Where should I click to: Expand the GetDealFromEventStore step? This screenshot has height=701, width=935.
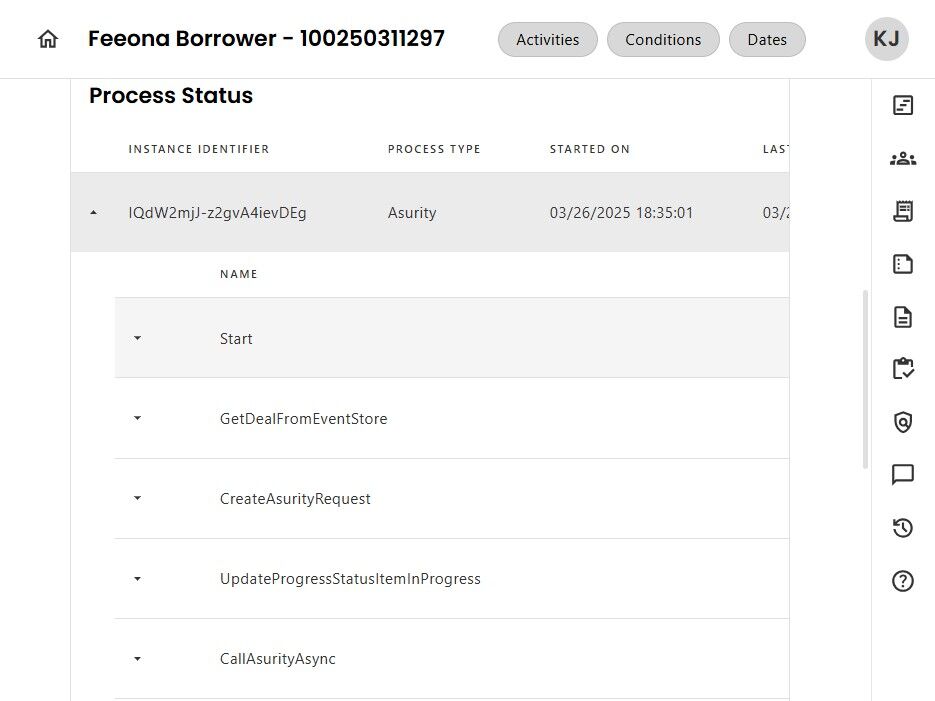[137, 418]
